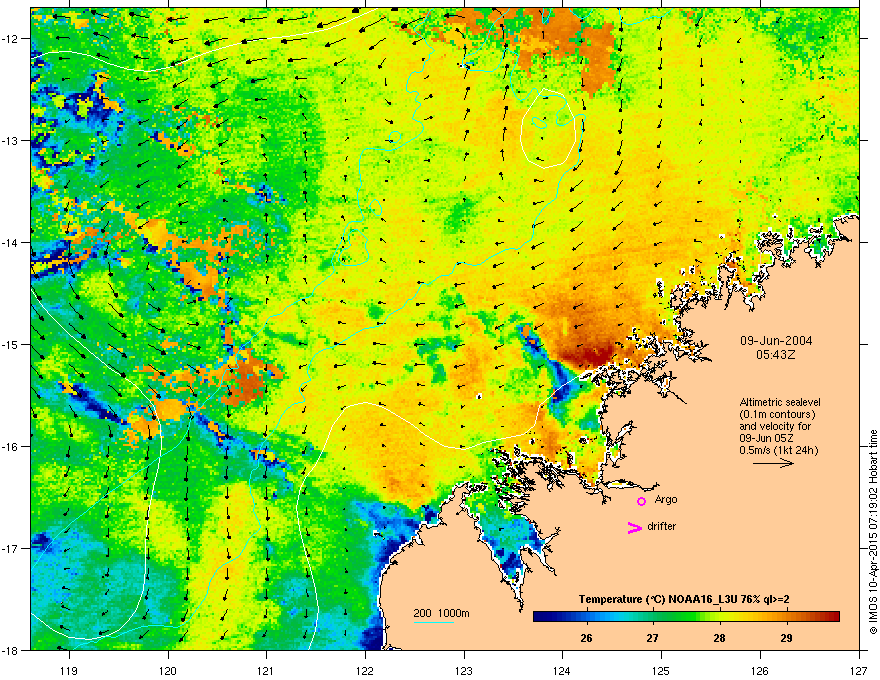Click the longitude axis label '124'

(562, 670)
